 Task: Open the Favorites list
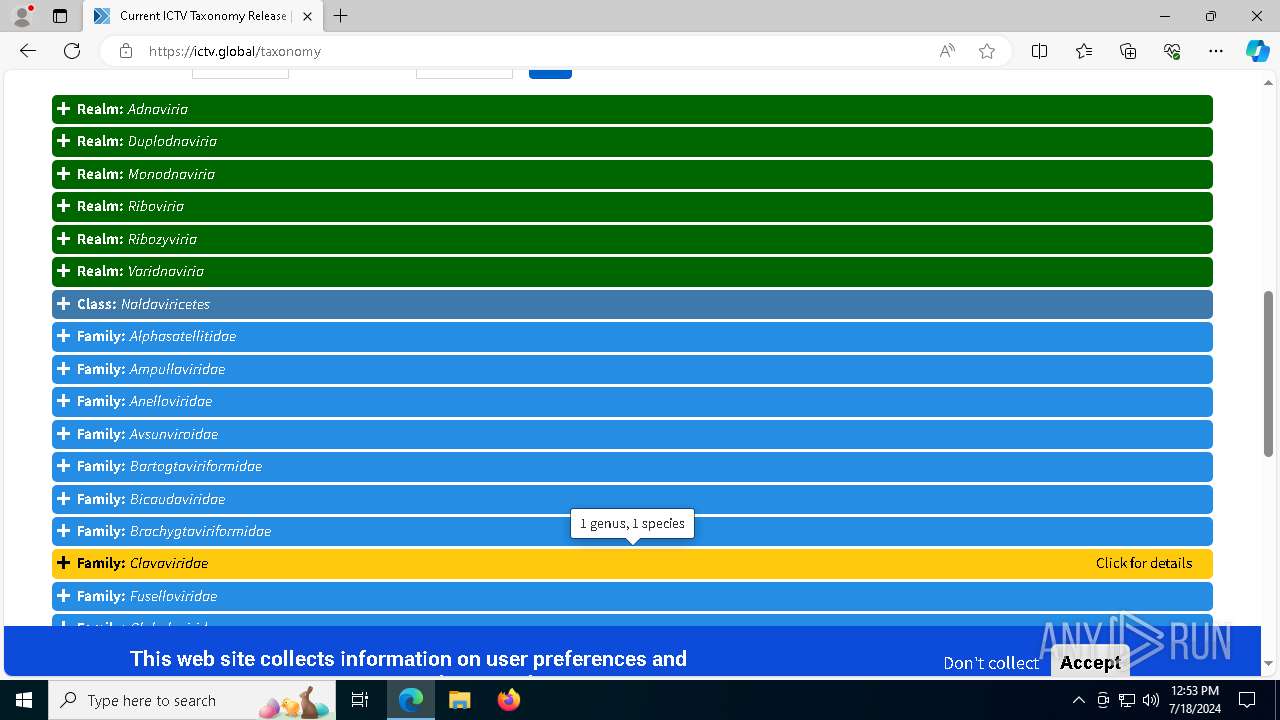tap(1084, 51)
